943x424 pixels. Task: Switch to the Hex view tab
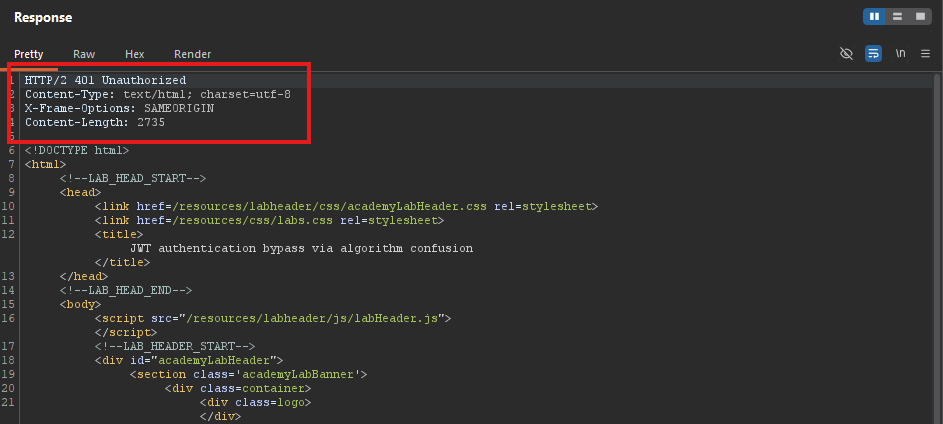pos(135,54)
